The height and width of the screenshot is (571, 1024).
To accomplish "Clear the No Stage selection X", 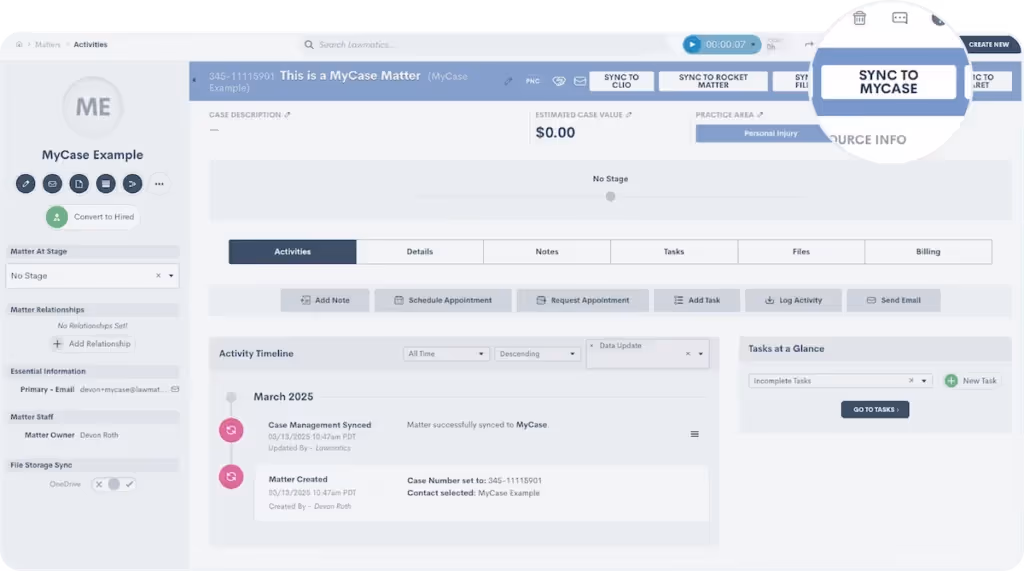I will (x=158, y=276).
